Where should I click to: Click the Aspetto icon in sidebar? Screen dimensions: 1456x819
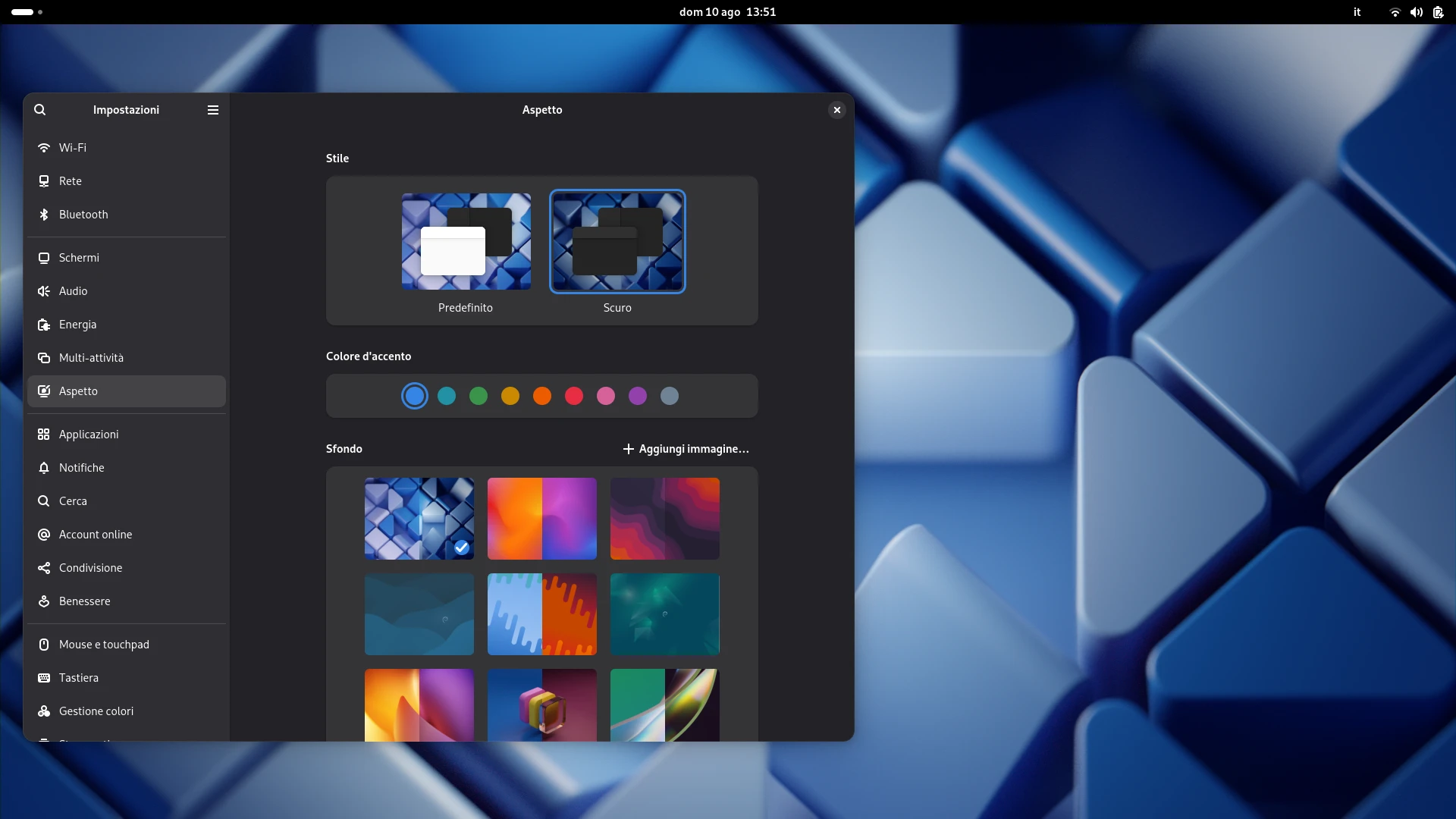click(44, 391)
